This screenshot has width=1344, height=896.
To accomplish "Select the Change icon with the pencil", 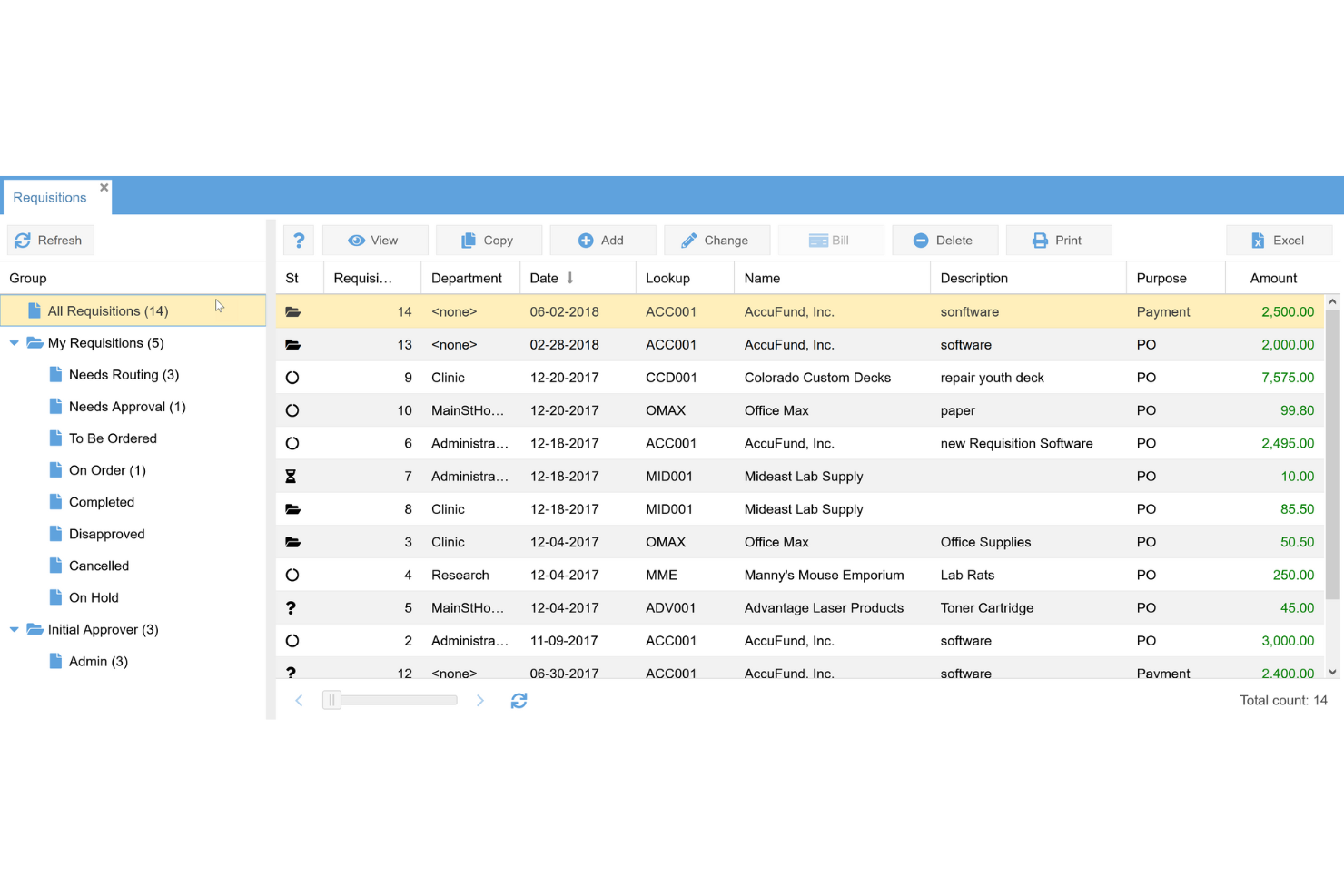I will click(692, 240).
